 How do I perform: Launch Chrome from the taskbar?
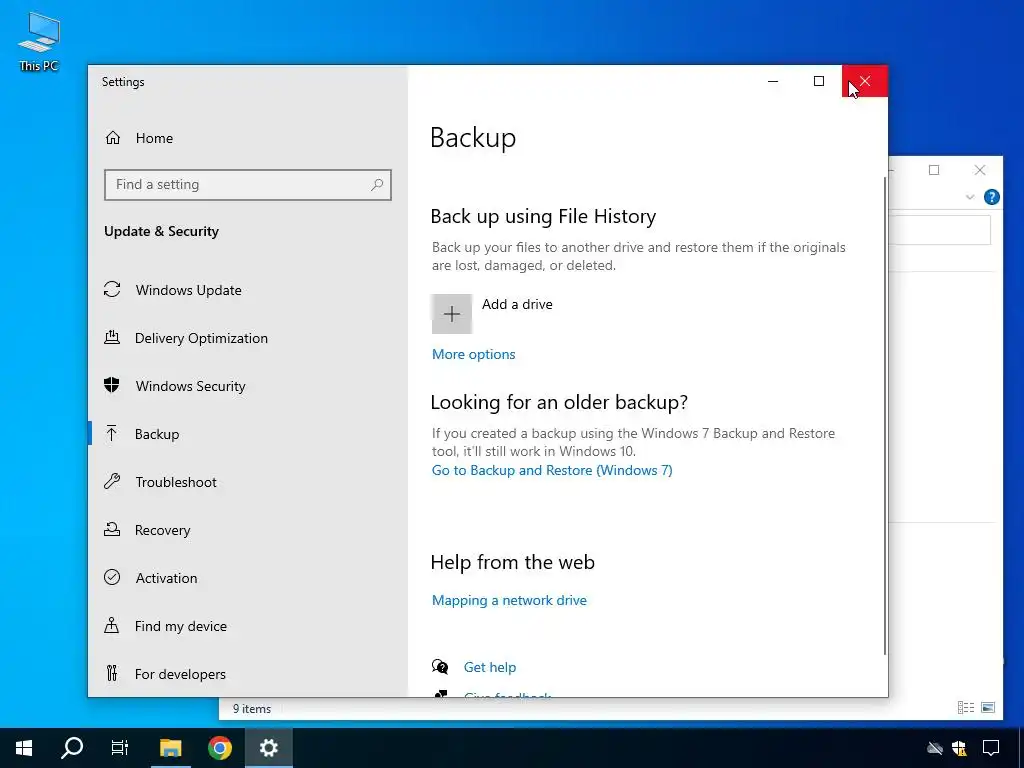[219, 748]
